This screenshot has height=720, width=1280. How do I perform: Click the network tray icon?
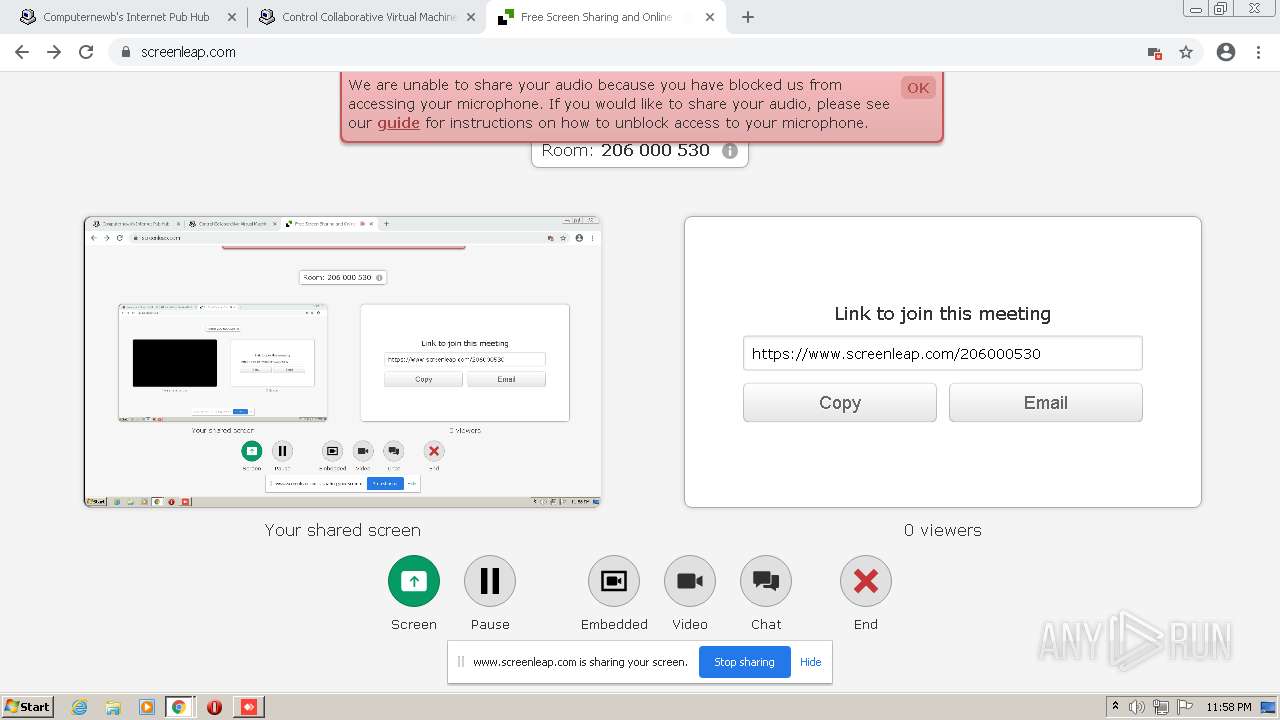pyautogui.click(x=1161, y=707)
